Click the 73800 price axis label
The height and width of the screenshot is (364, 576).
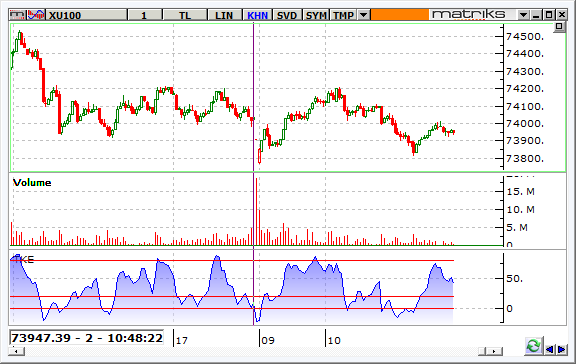pyautogui.click(x=525, y=159)
